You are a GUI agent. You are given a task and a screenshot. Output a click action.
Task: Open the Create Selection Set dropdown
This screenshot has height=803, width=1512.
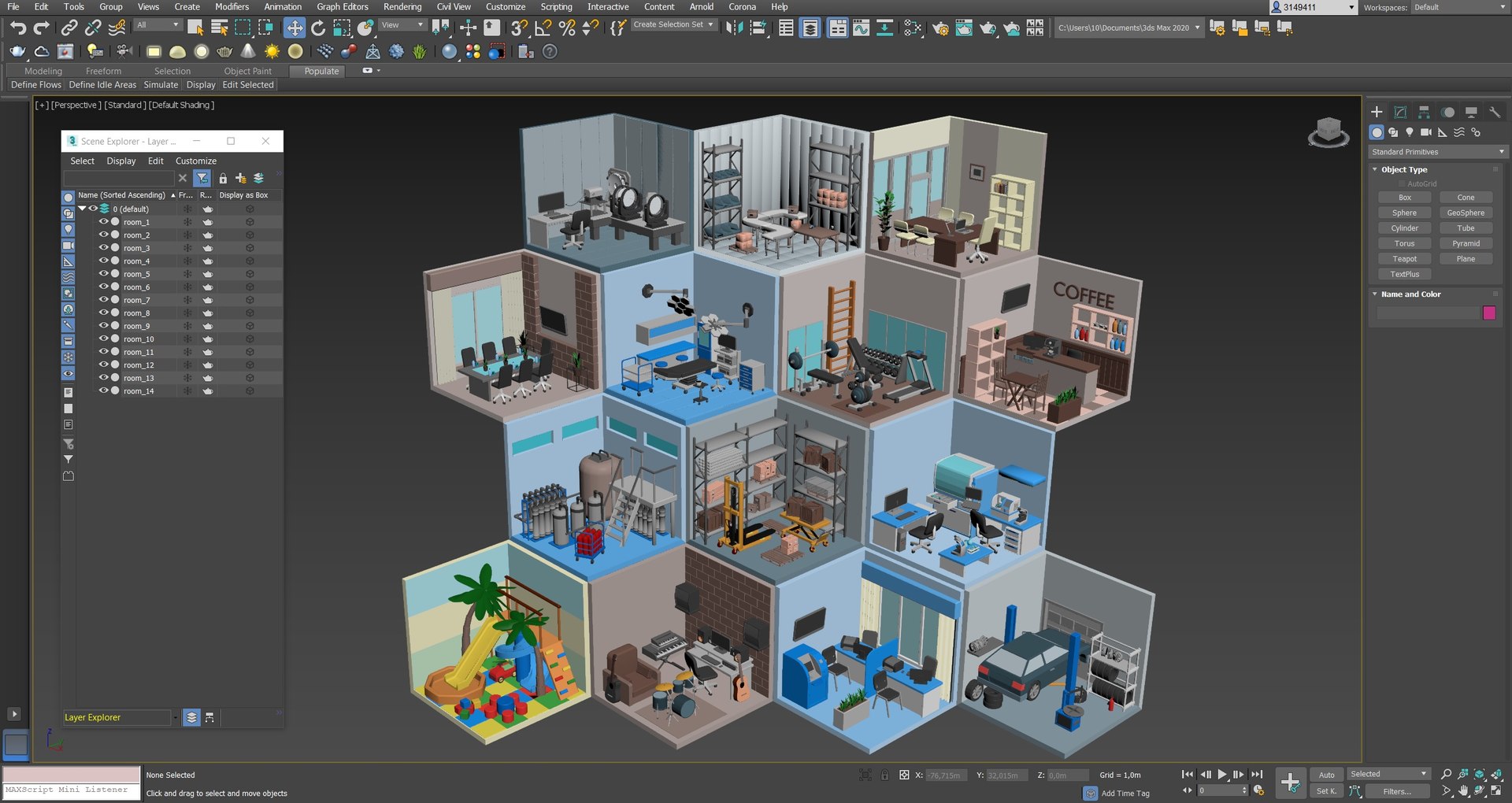(674, 25)
